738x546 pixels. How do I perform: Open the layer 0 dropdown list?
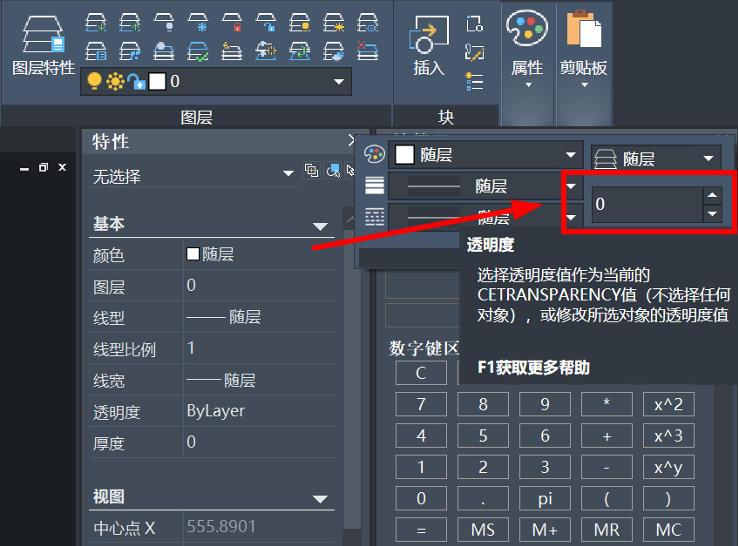click(338, 81)
